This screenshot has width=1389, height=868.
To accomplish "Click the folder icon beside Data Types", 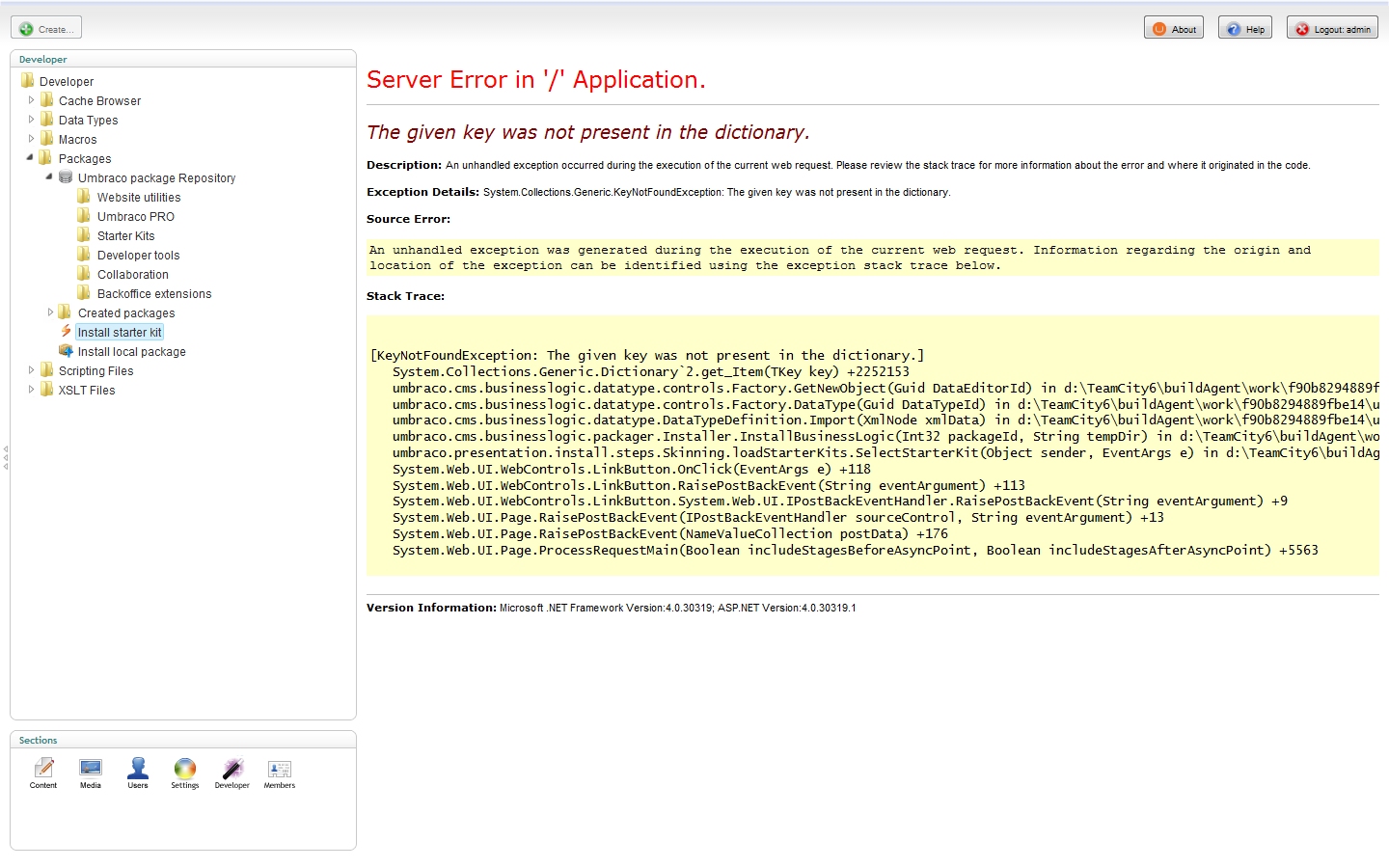I will (46, 120).
